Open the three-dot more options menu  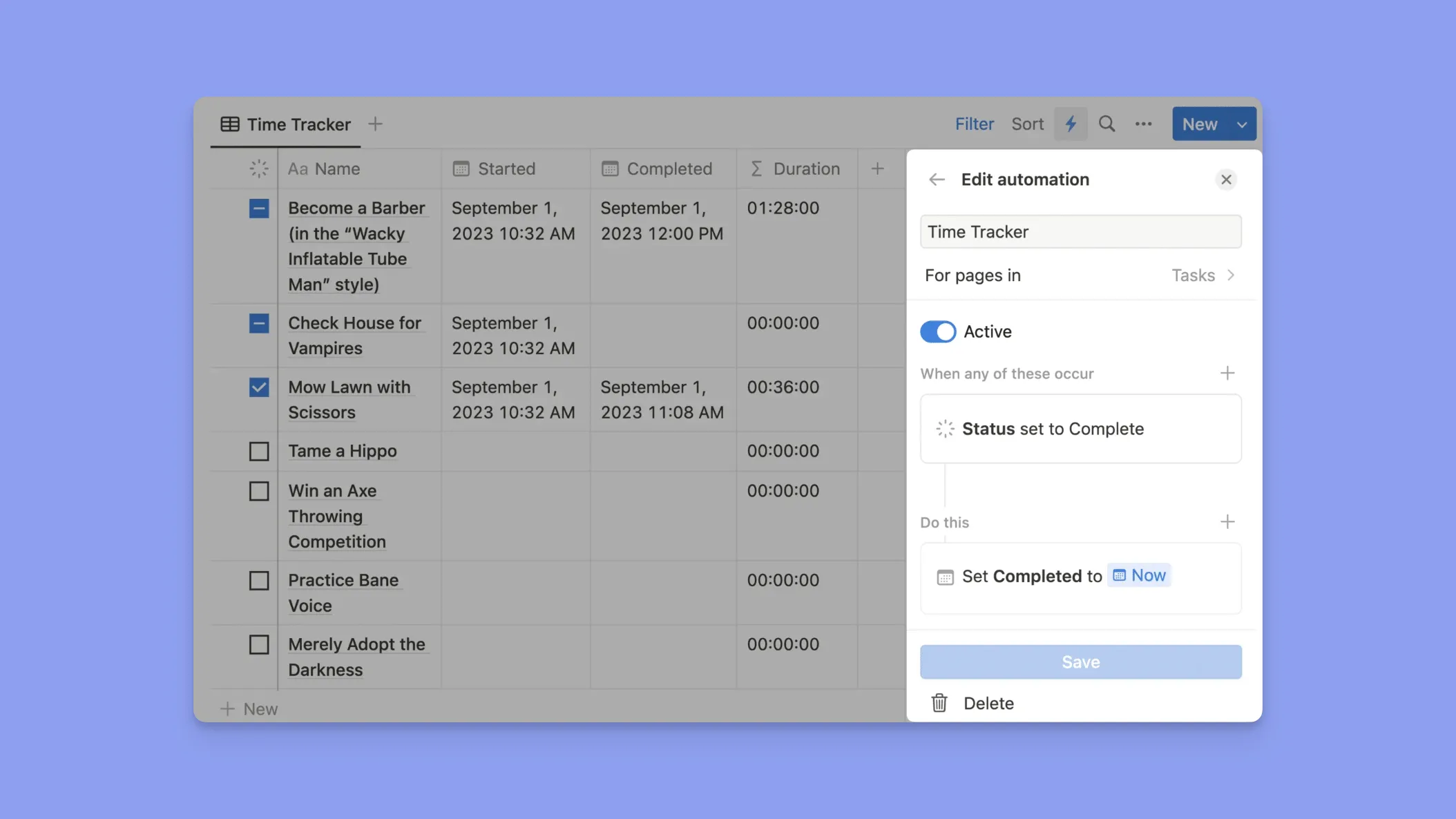1143,124
